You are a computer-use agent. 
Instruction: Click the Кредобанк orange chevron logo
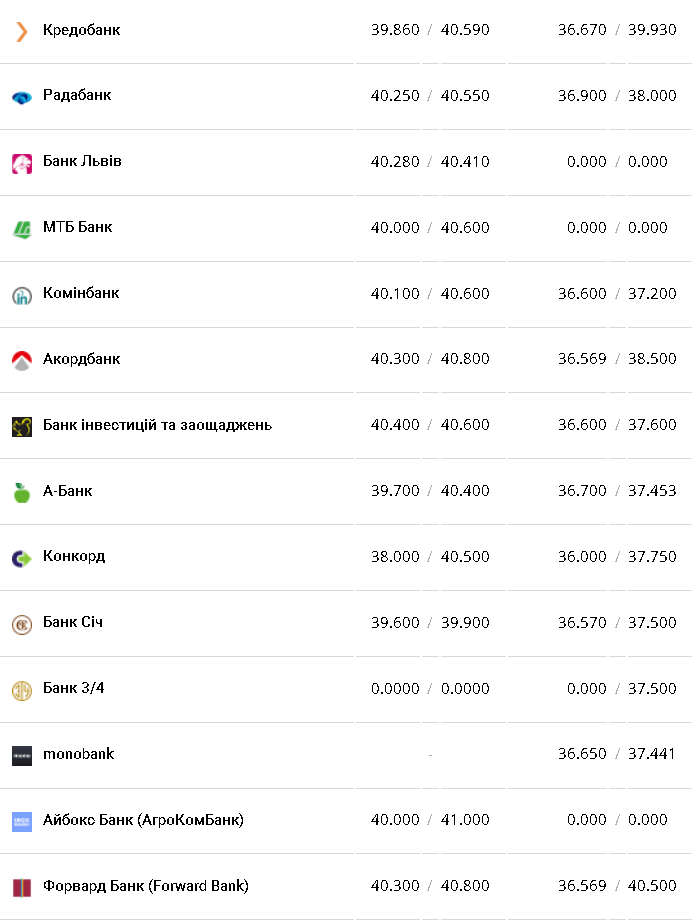point(22,31)
